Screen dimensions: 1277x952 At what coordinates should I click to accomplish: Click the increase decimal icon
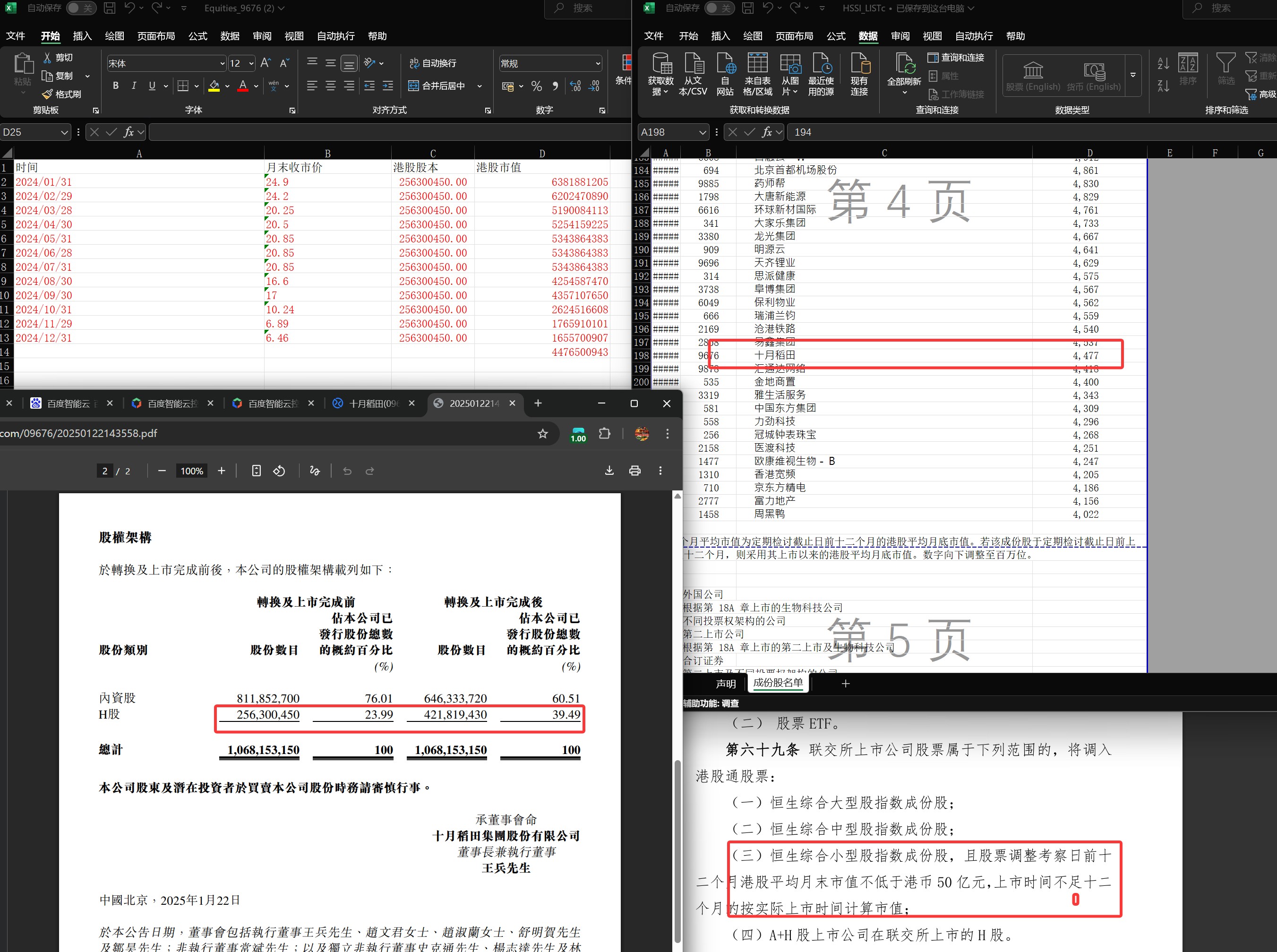pyautogui.click(x=575, y=86)
